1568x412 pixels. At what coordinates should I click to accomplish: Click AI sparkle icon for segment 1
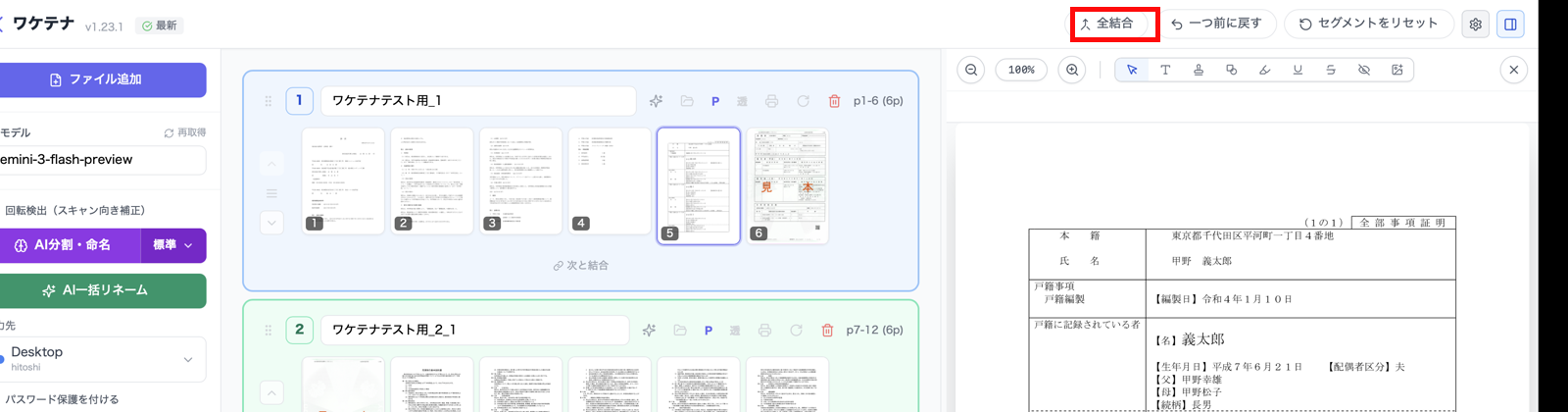657,101
